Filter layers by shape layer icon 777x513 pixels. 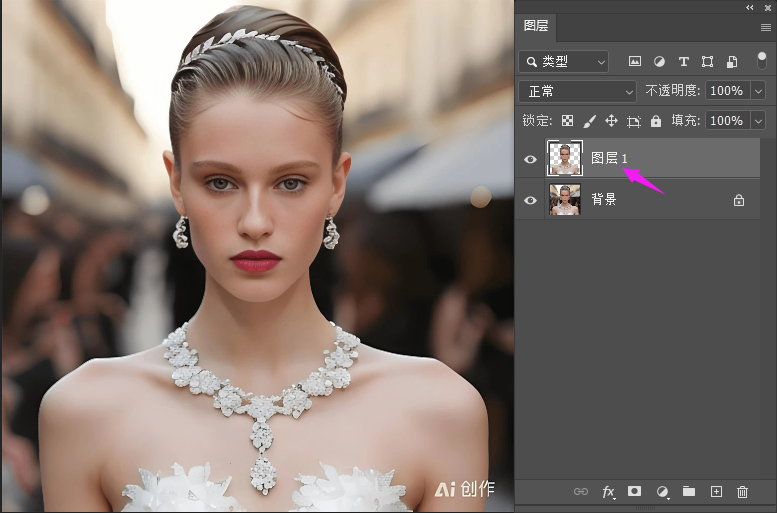click(708, 61)
